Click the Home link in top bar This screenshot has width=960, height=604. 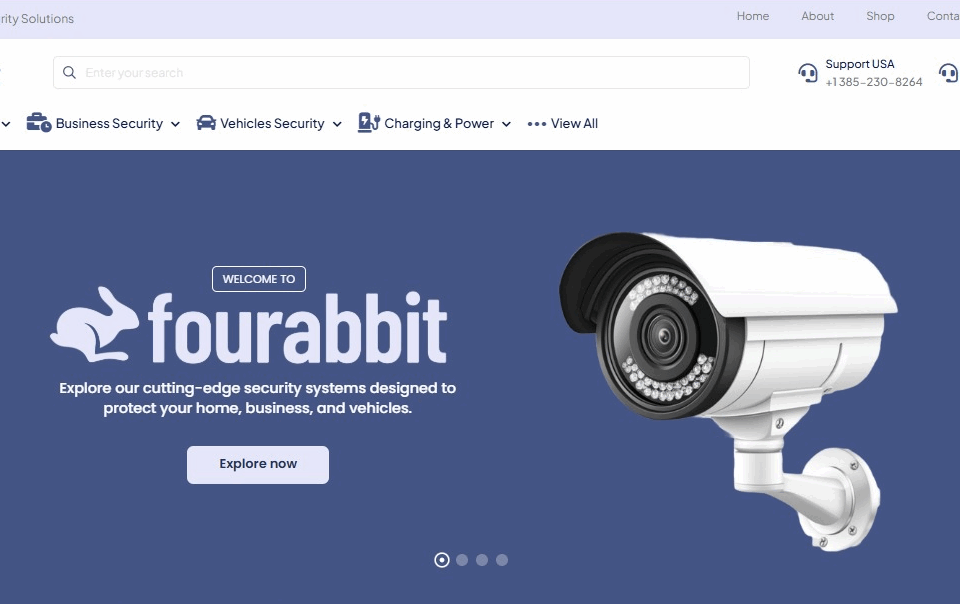[752, 17]
